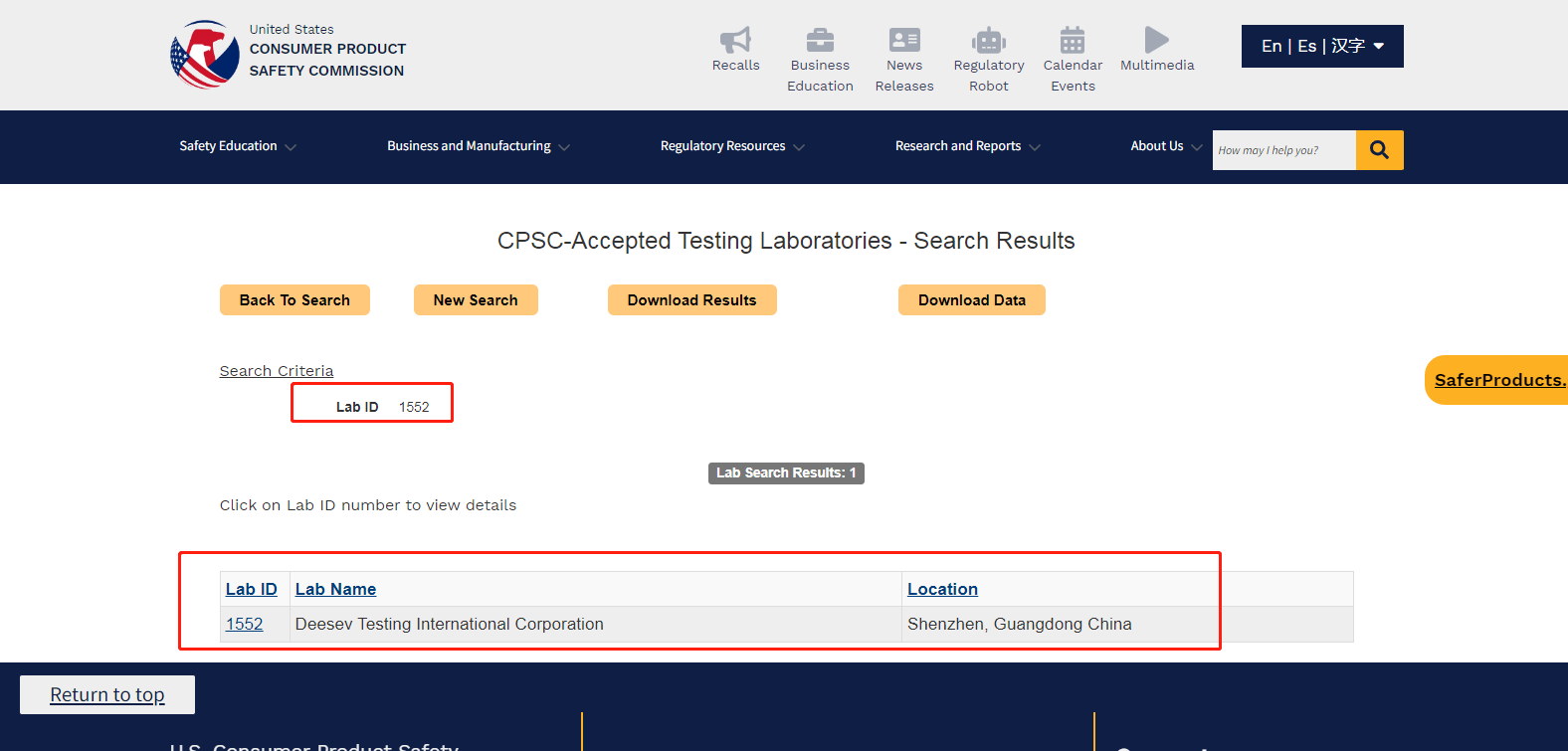Screen dimensions: 1568x751
Task: Click 'Click on Lab ID number to view details' text
Action: point(368,505)
